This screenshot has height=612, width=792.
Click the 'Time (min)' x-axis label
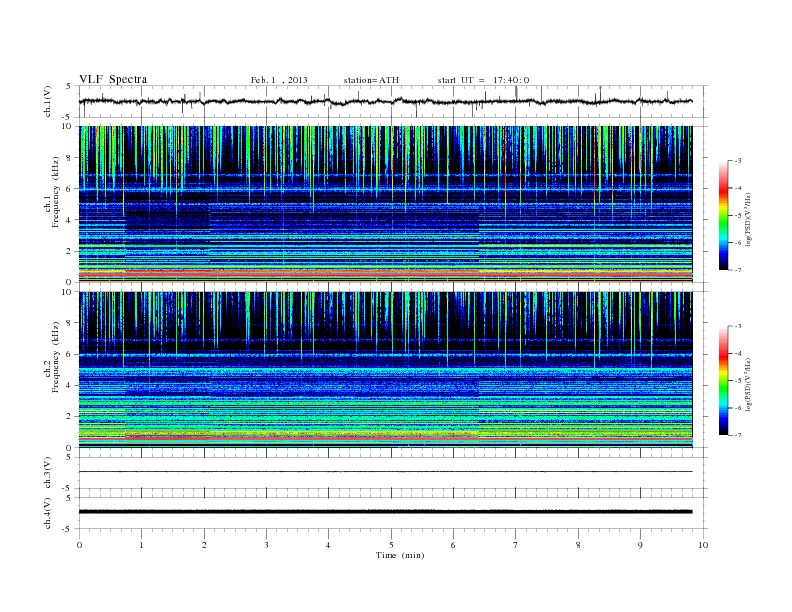tap(400, 555)
